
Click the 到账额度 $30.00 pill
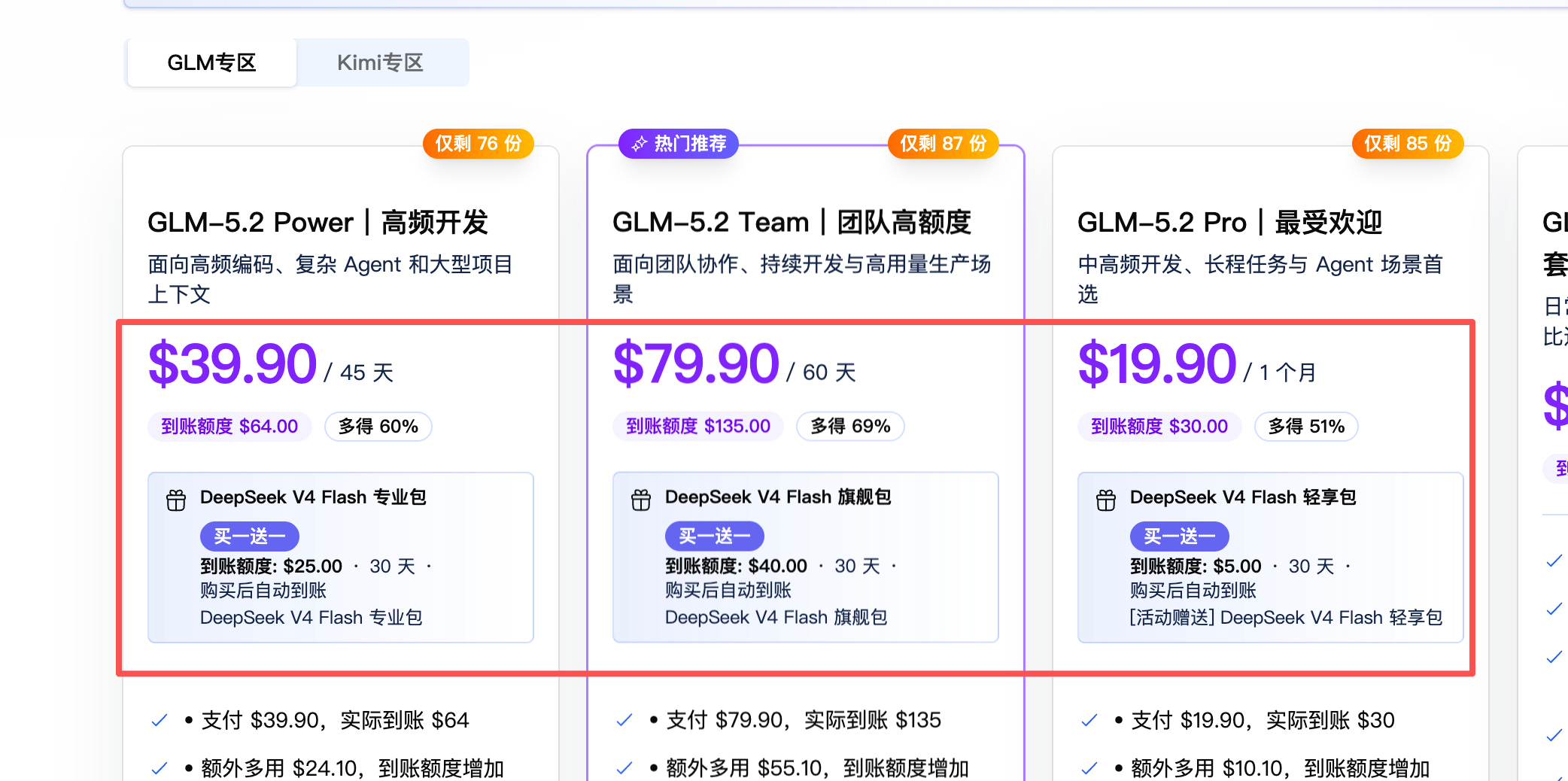point(1159,427)
